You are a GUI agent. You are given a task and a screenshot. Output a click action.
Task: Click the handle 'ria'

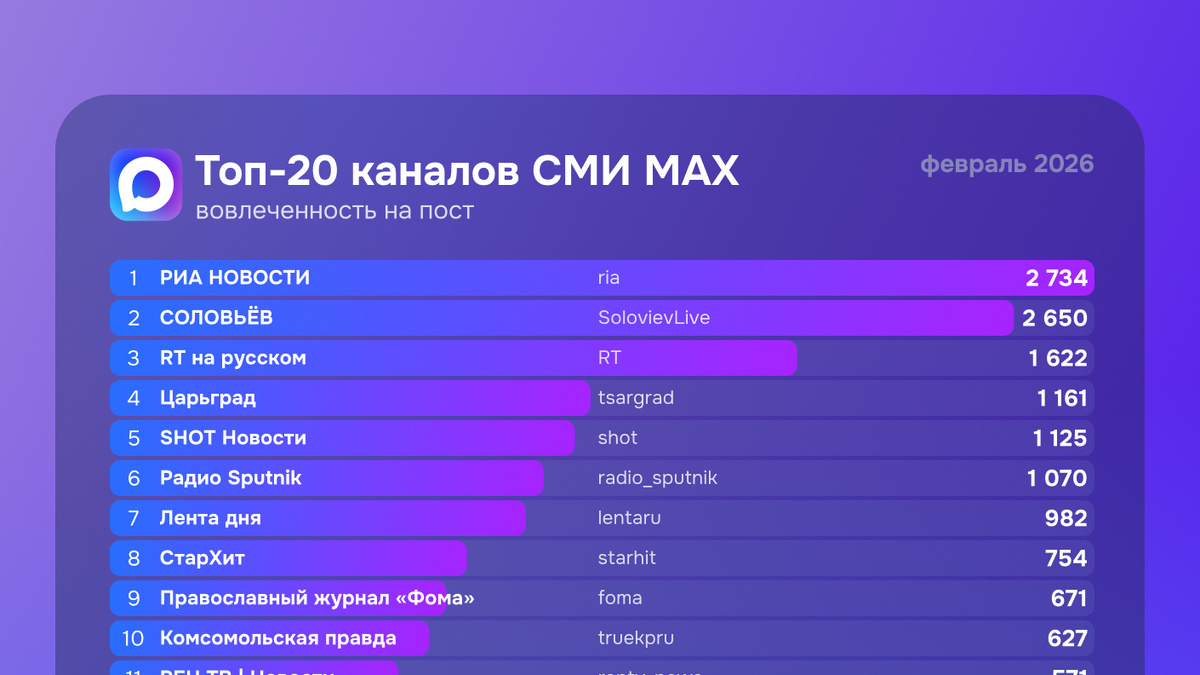coord(609,278)
